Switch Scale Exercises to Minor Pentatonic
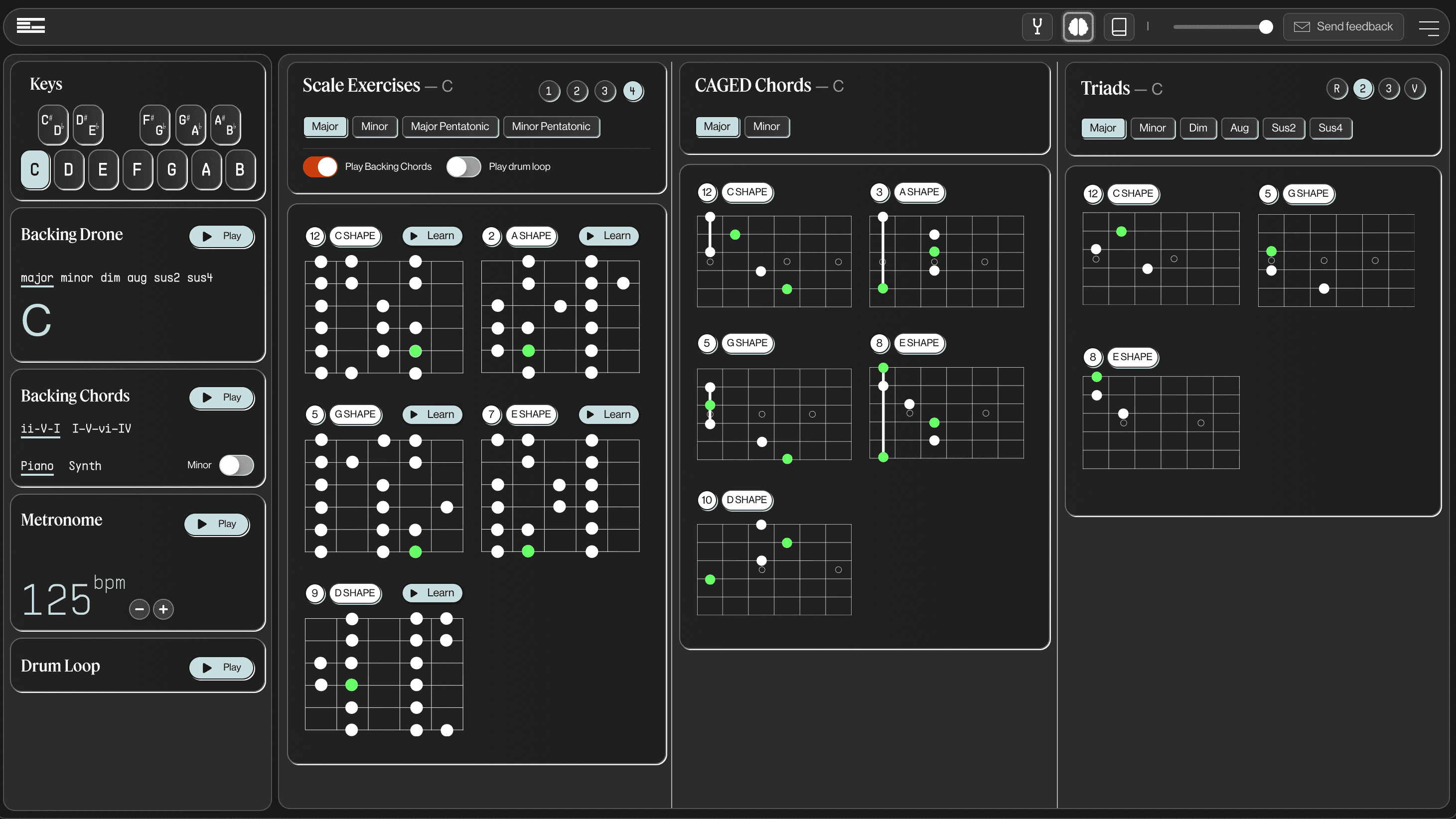This screenshot has width=1456, height=819. 551,127
